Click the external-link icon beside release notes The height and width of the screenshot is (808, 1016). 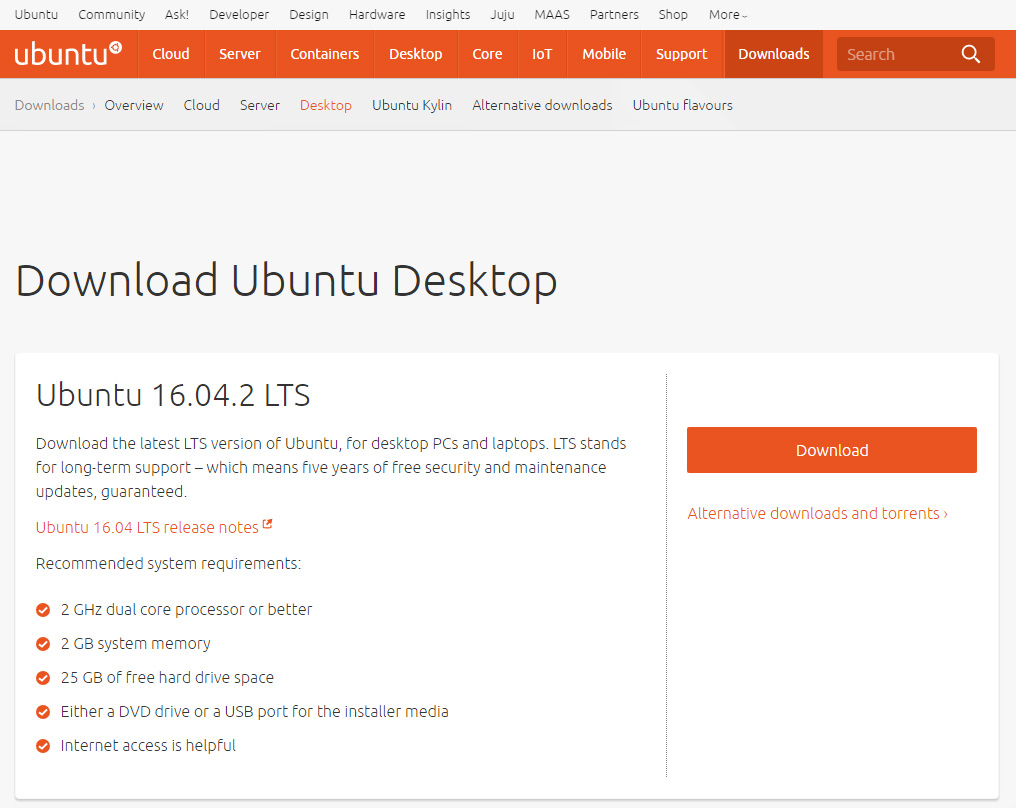pyautogui.click(x=266, y=523)
